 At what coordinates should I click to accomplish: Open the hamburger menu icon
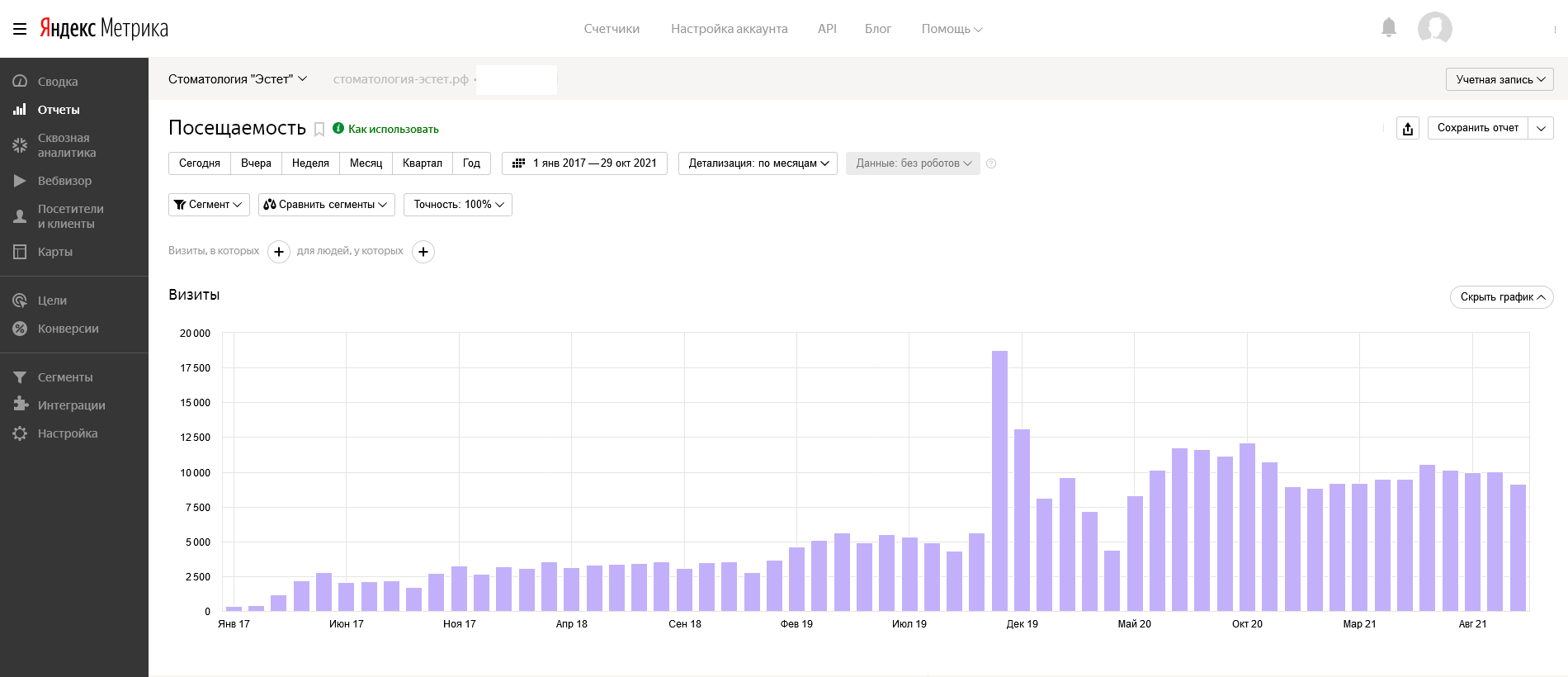(20, 29)
